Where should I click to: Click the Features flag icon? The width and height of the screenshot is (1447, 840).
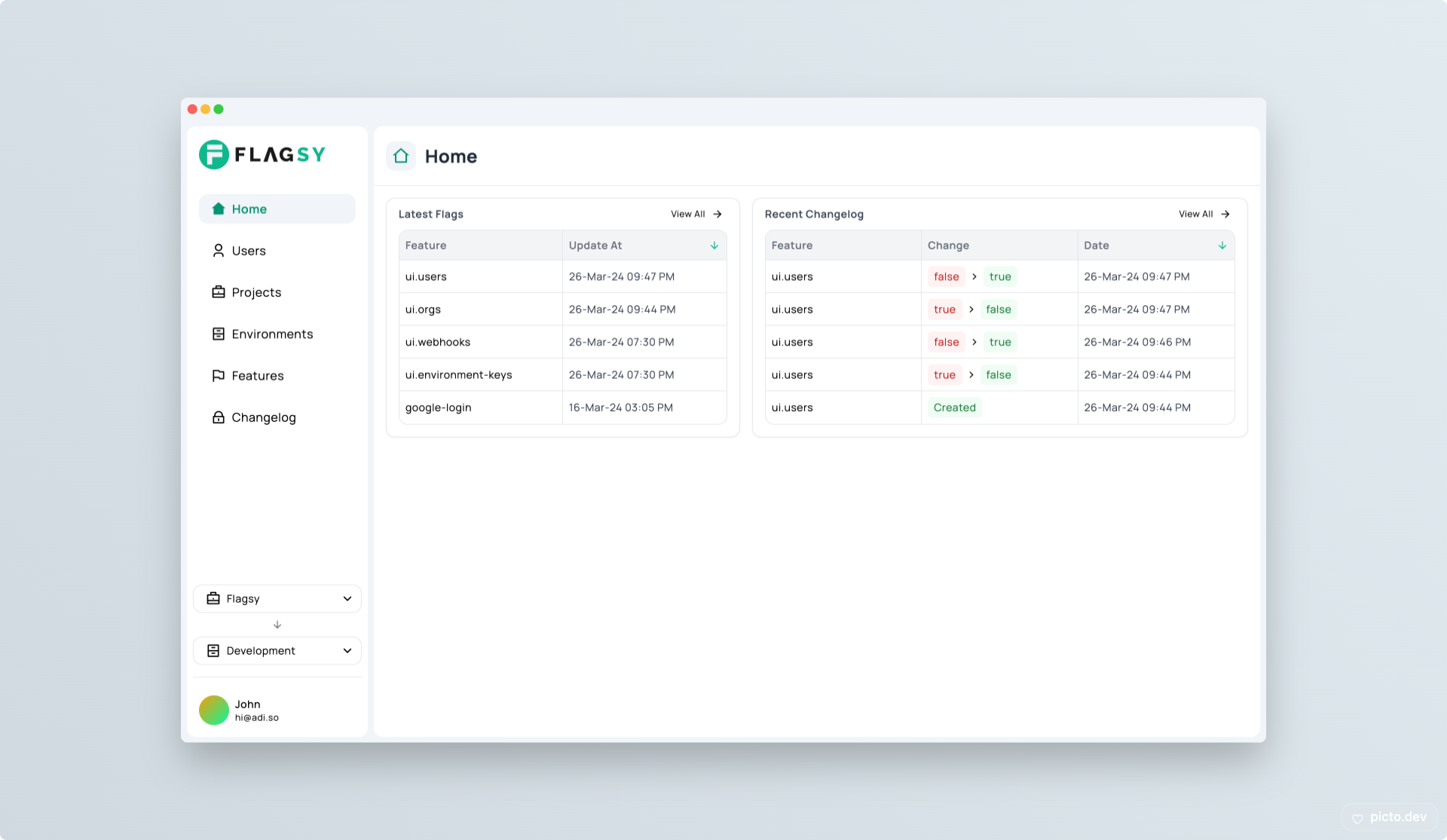pos(219,375)
